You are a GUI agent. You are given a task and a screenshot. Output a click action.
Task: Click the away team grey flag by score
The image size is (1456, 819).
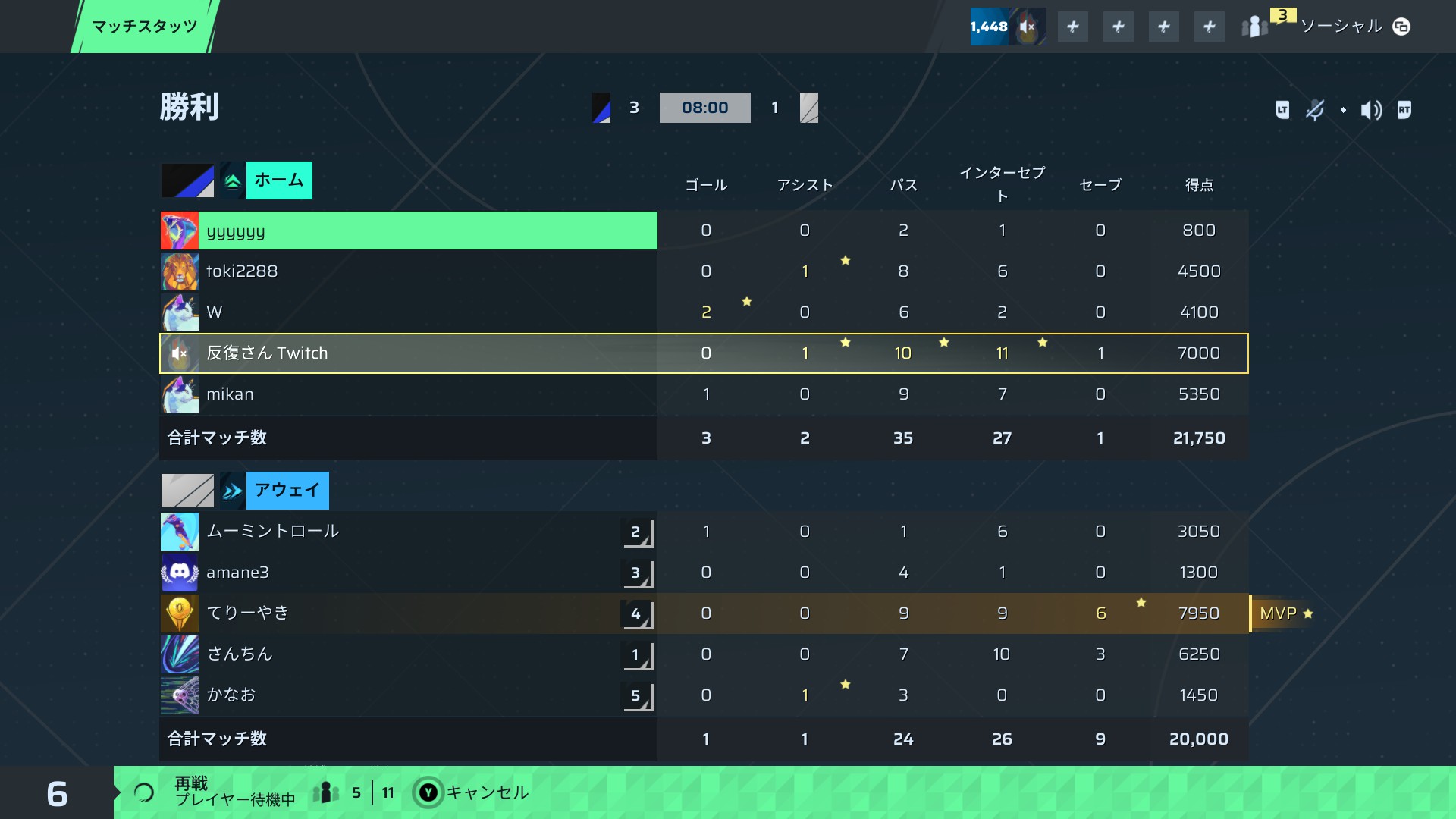tap(809, 108)
